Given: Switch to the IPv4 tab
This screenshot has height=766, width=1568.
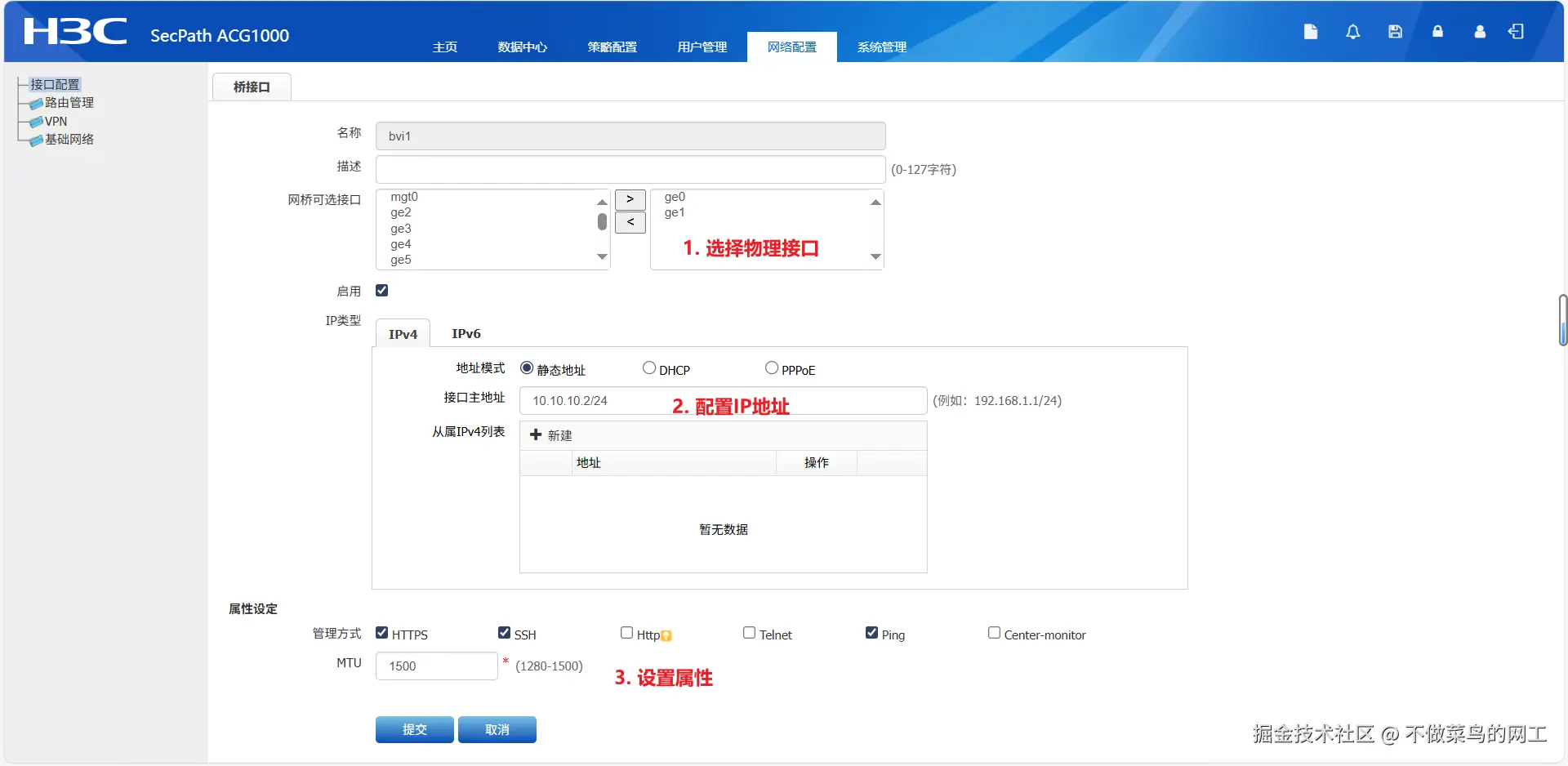Looking at the screenshot, I should tap(403, 333).
